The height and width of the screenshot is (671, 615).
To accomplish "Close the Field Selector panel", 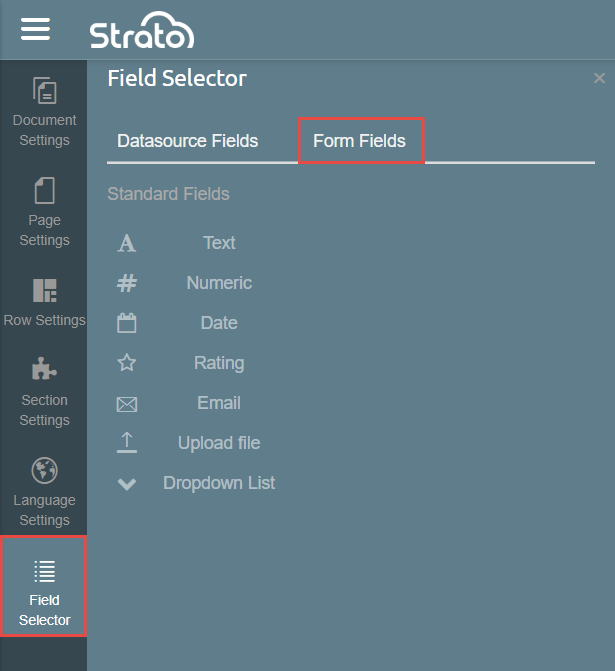I will point(599,78).
